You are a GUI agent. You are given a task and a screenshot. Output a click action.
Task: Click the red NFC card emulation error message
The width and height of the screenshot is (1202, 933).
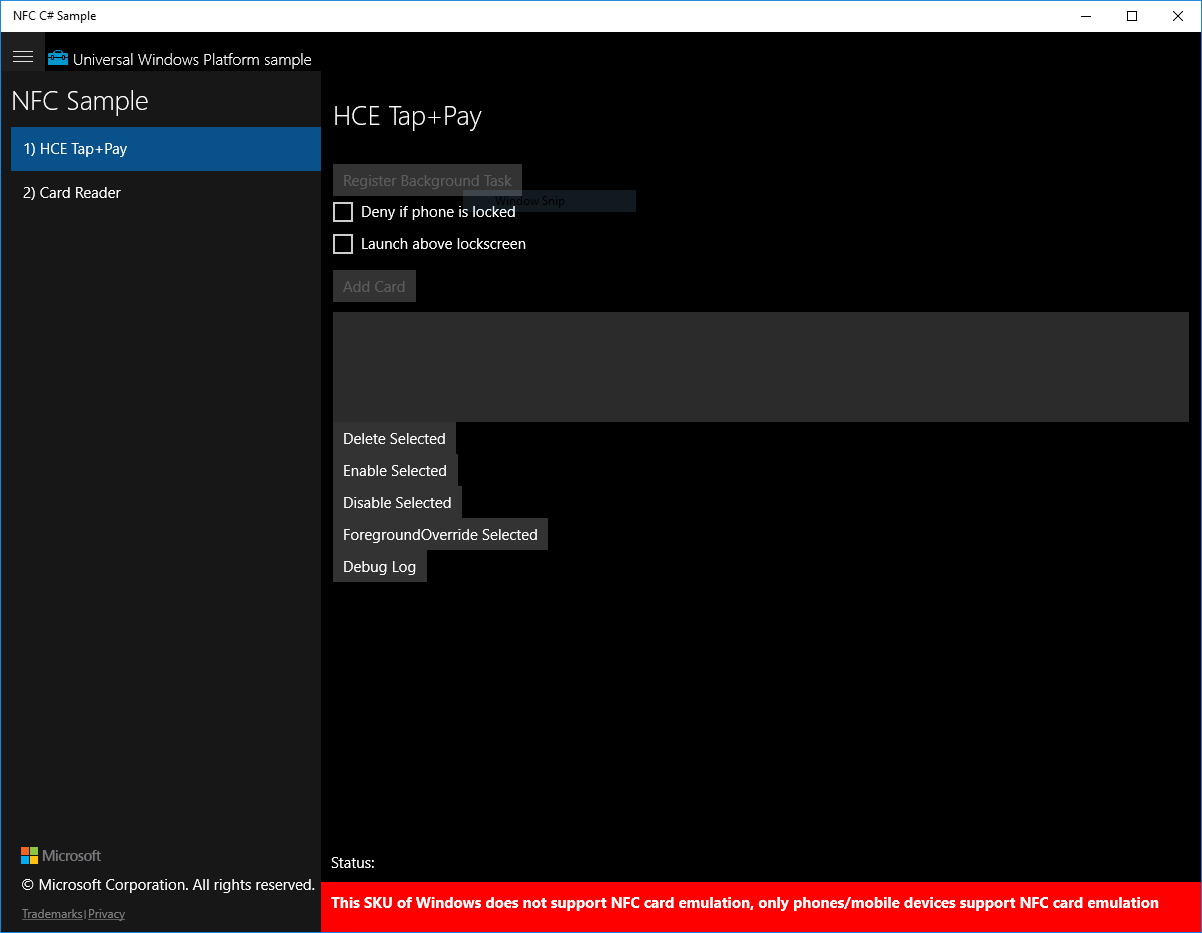click(x=760, y=903)
